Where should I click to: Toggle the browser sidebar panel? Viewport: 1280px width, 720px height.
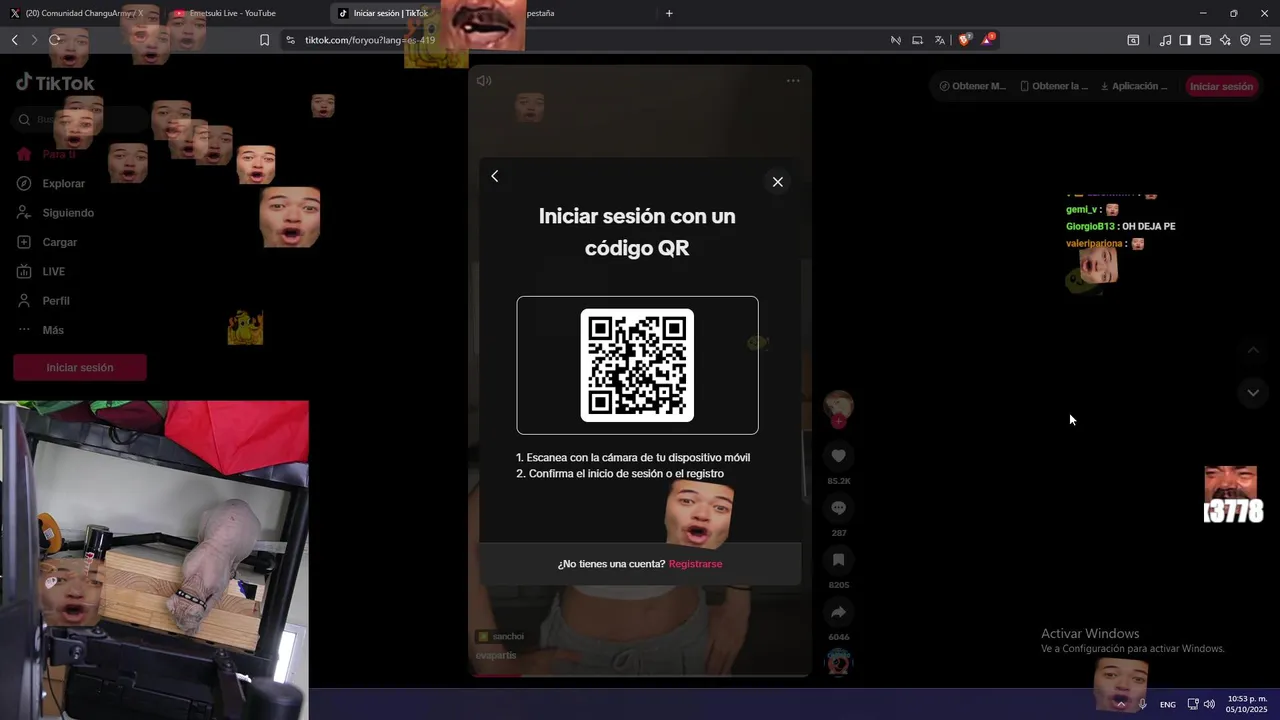[1185, 40]
